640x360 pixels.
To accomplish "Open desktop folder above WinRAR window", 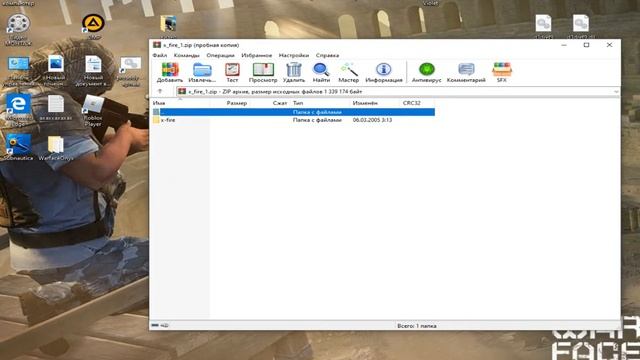I will point(168,25).
